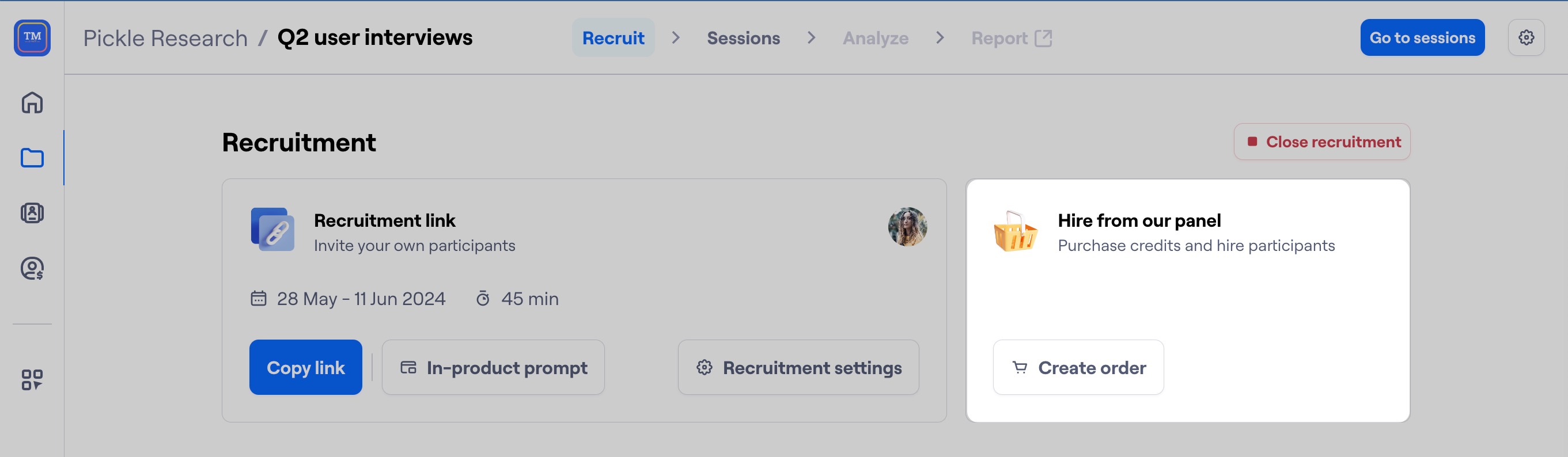This screenshot has width=1568, height=457.
Task: Open the panel credits user icon
Action: coord(32,268)
